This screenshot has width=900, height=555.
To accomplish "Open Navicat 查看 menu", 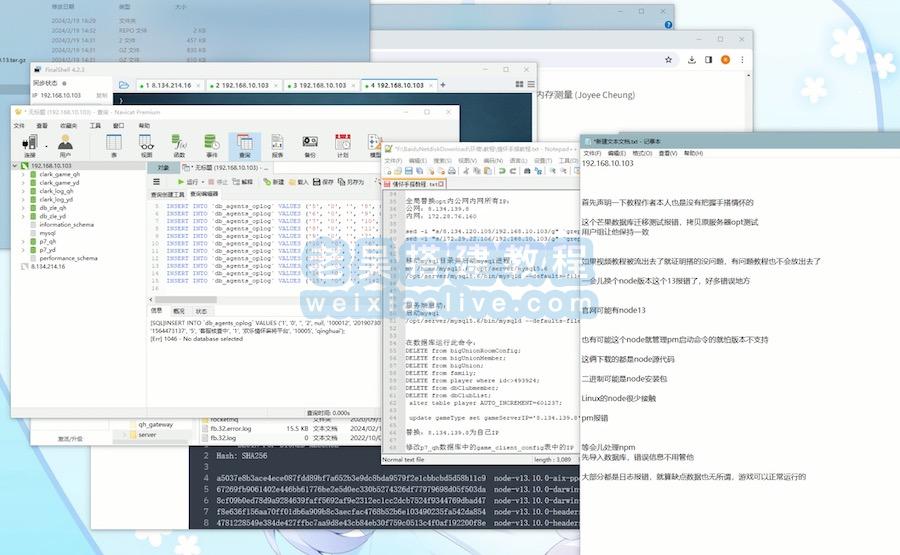I will 42,125.
